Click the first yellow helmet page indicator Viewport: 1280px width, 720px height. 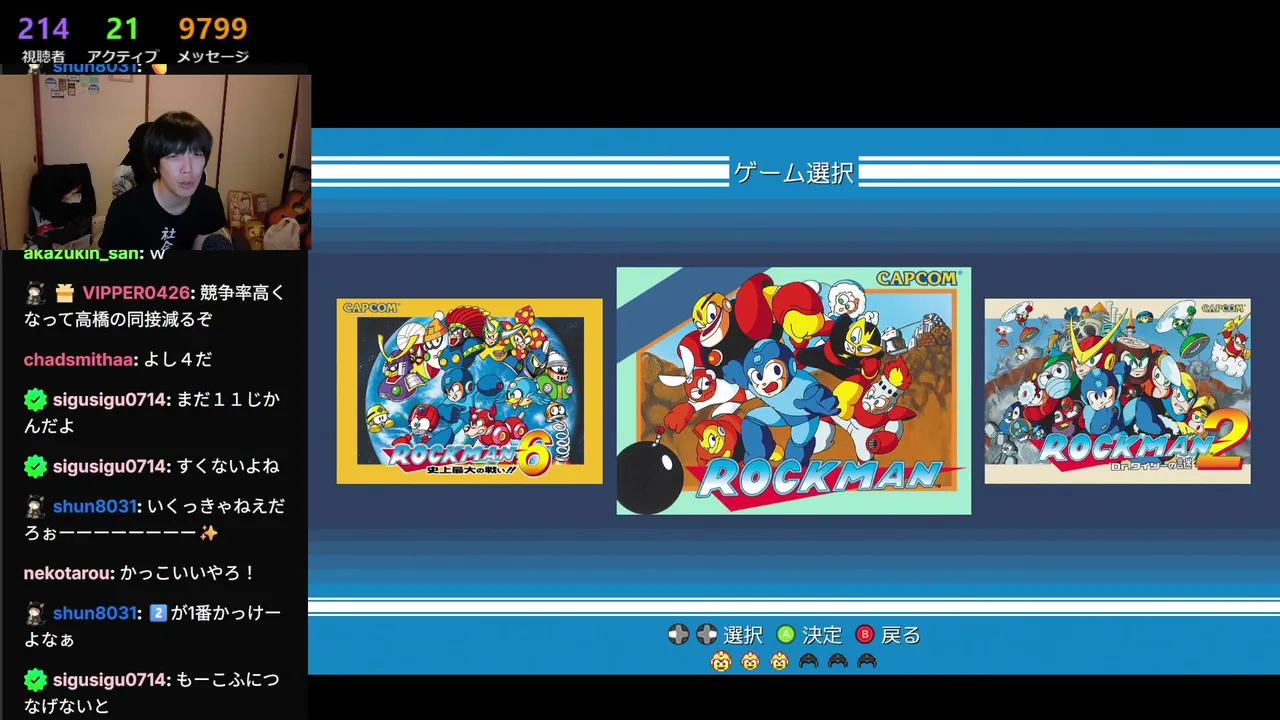[721, 661]
